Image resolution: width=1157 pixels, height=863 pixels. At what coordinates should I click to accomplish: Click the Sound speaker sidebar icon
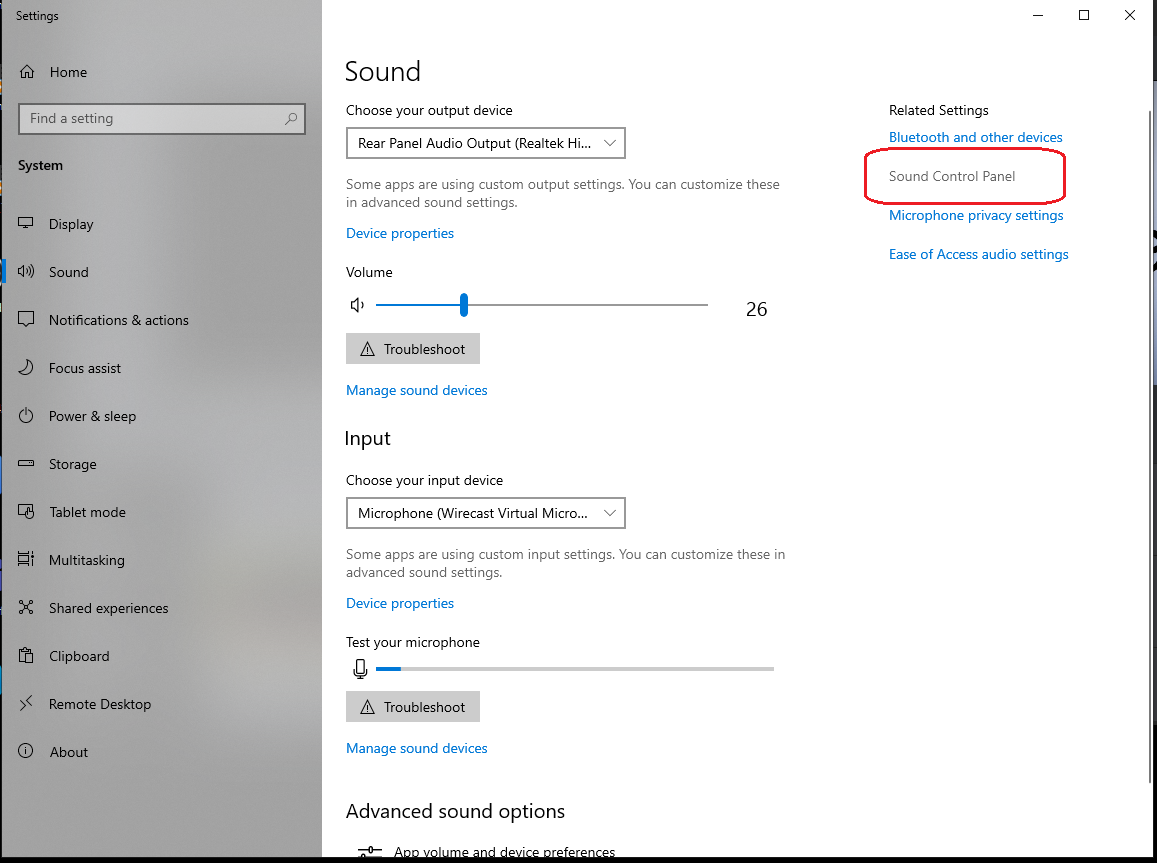[26, 271]
